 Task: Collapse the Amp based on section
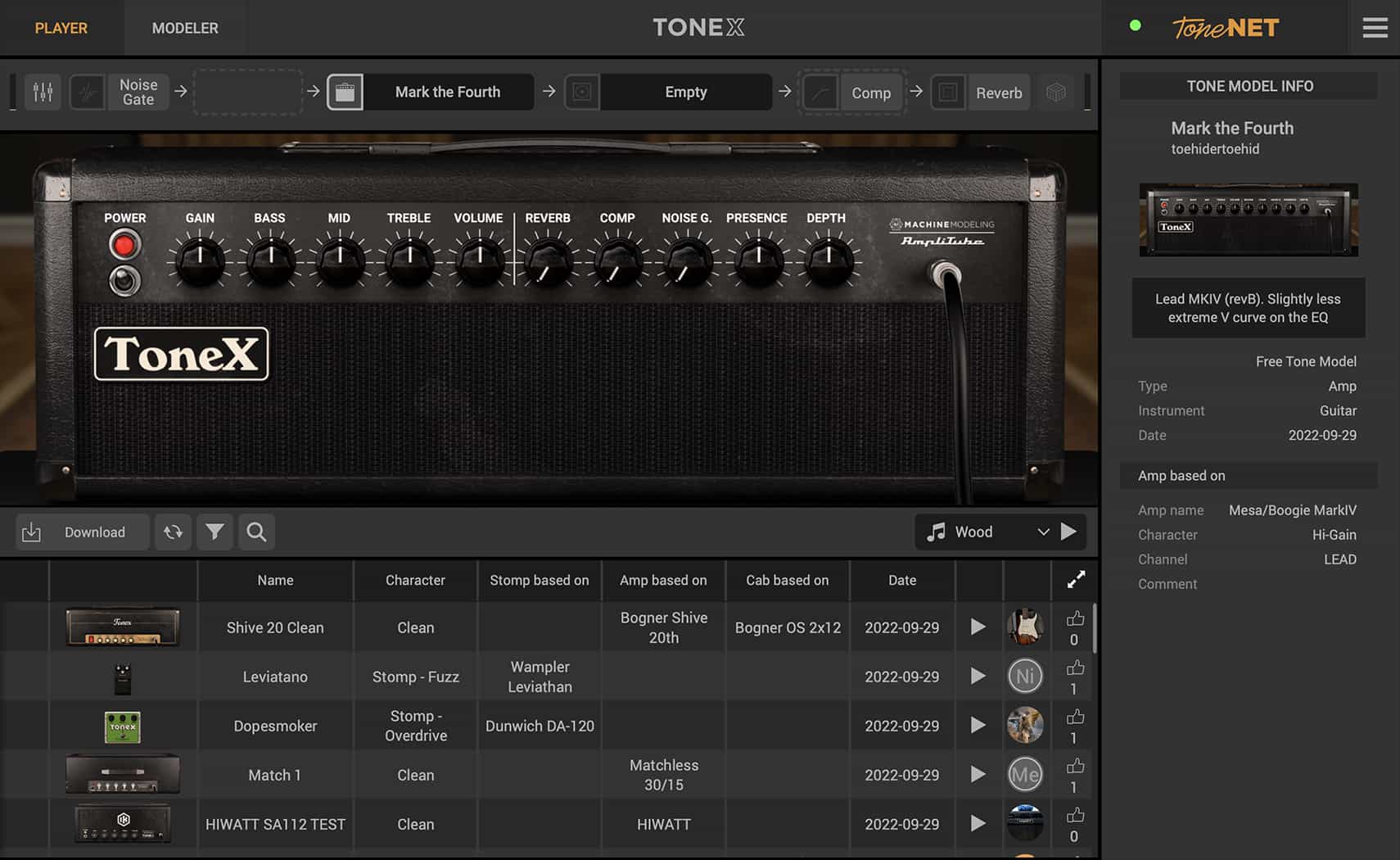1248,475
